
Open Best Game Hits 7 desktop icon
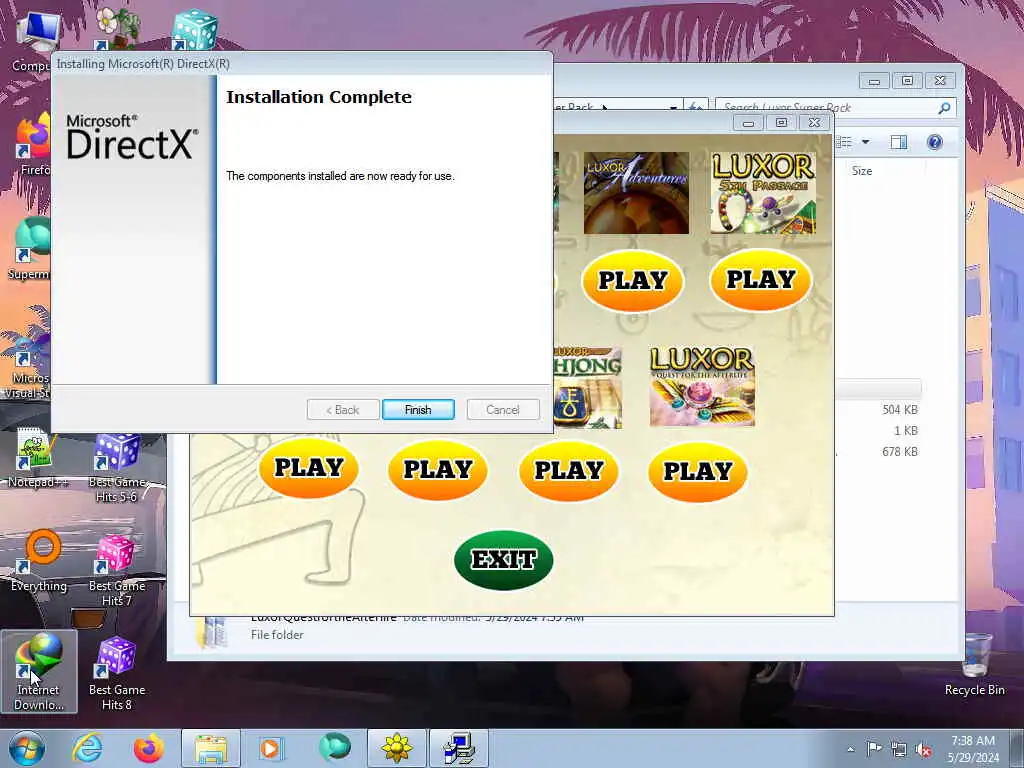(117, 569)
